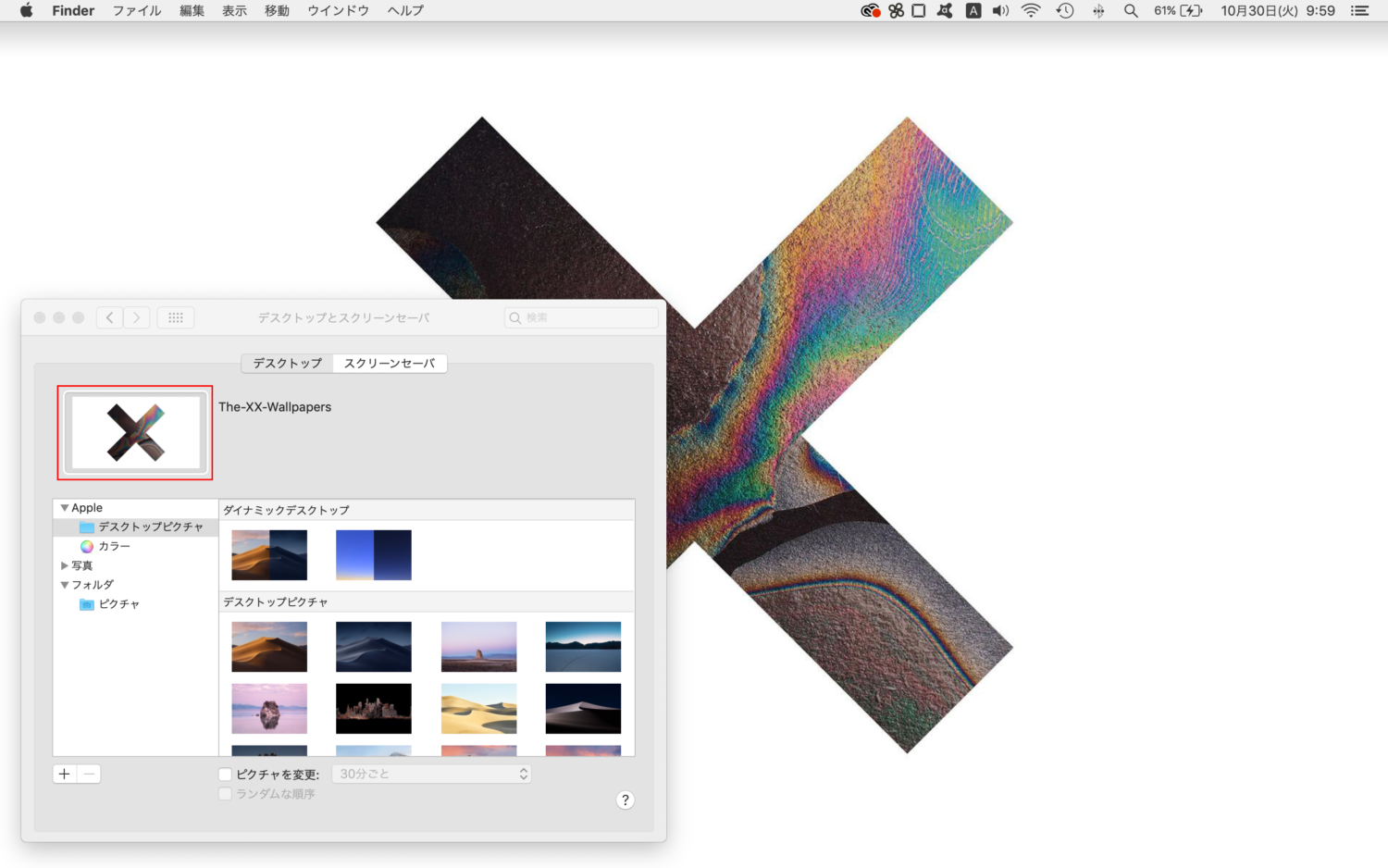The image size is (1388, 868).
Task: Open the ヘルプ menu
Action: tap(405, 11)
